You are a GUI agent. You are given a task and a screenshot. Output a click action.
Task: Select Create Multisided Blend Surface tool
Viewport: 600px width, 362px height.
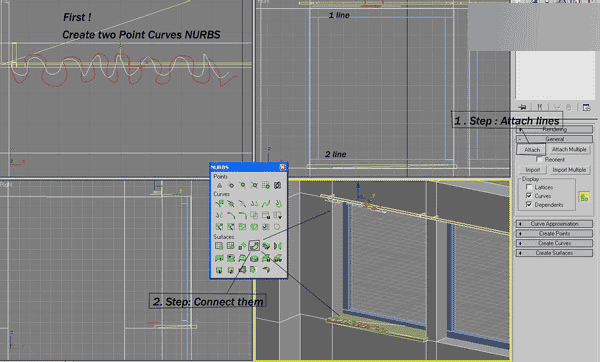click(242, 269)
